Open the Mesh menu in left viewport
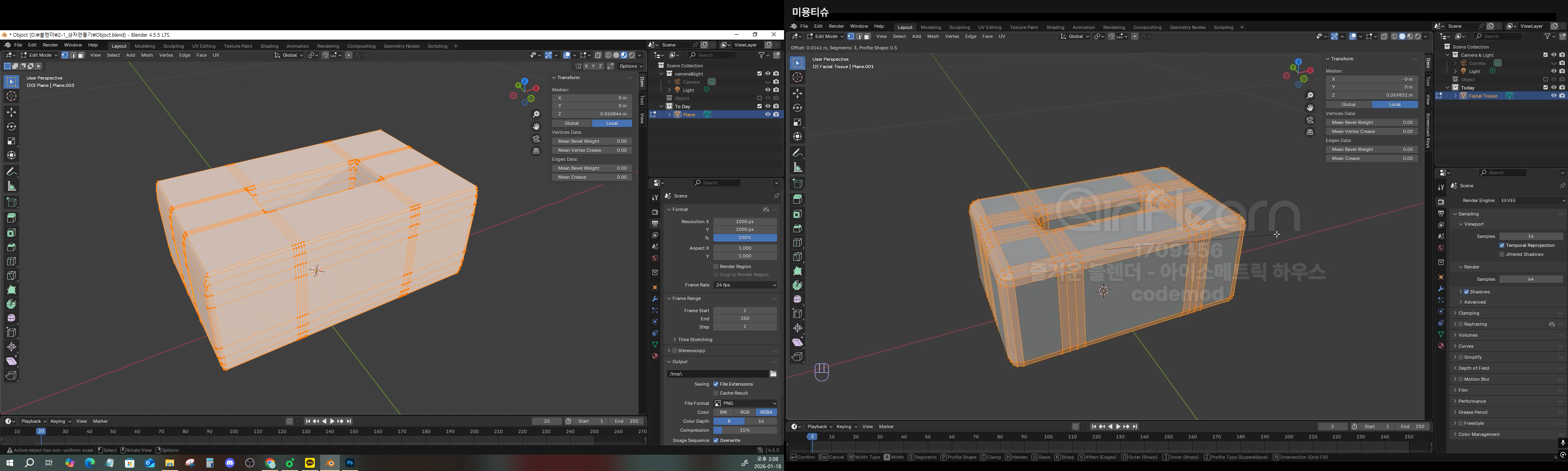Viewport: 1568px width, 471px height. [x=147, y=56]
